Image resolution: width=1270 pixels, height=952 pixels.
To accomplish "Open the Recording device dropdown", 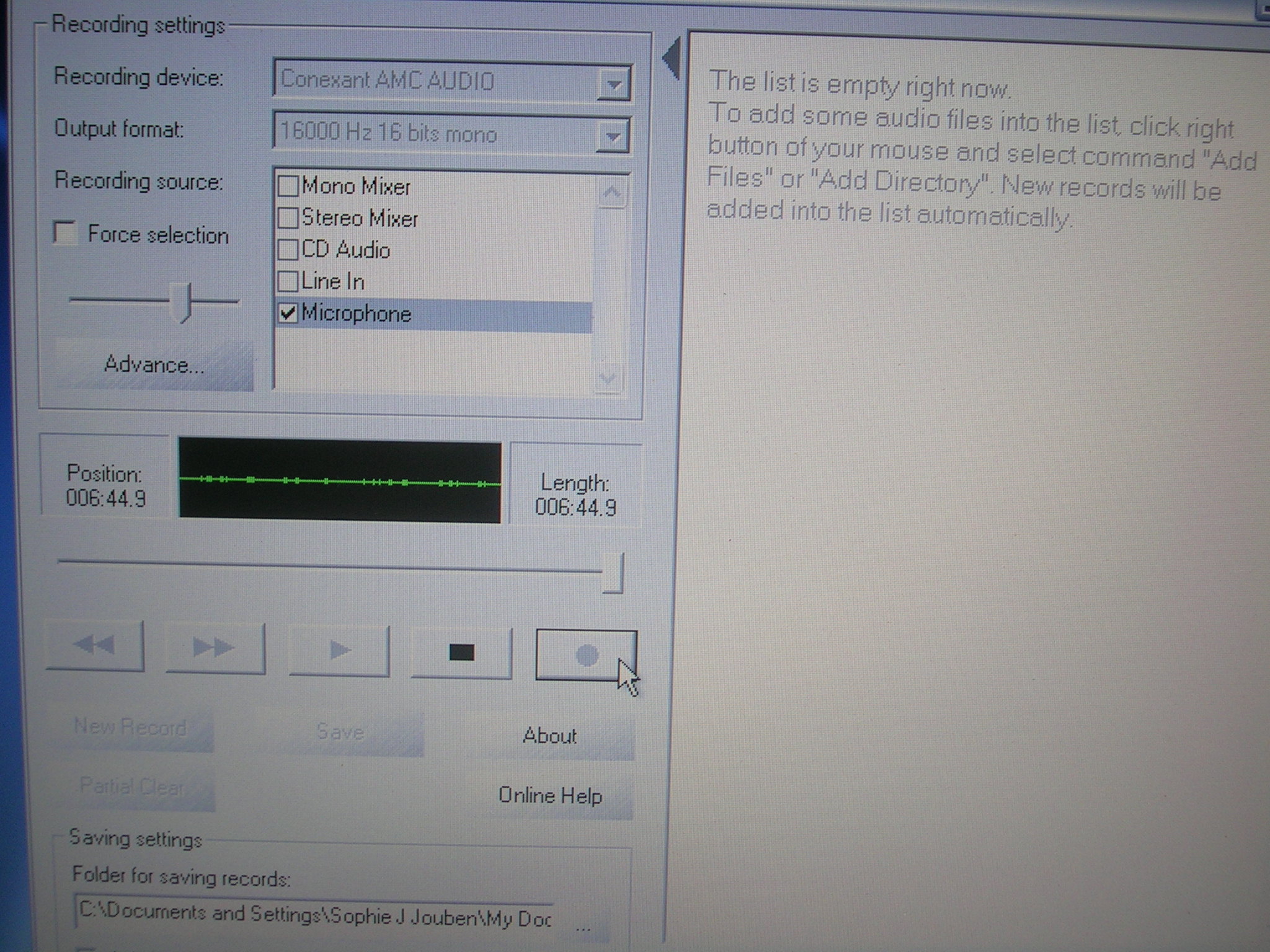I will (x=613, y=84).
